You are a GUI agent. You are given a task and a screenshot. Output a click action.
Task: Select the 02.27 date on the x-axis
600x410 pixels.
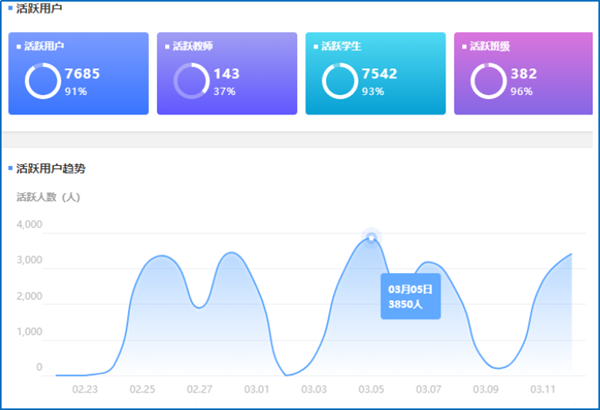pos(199,389)
